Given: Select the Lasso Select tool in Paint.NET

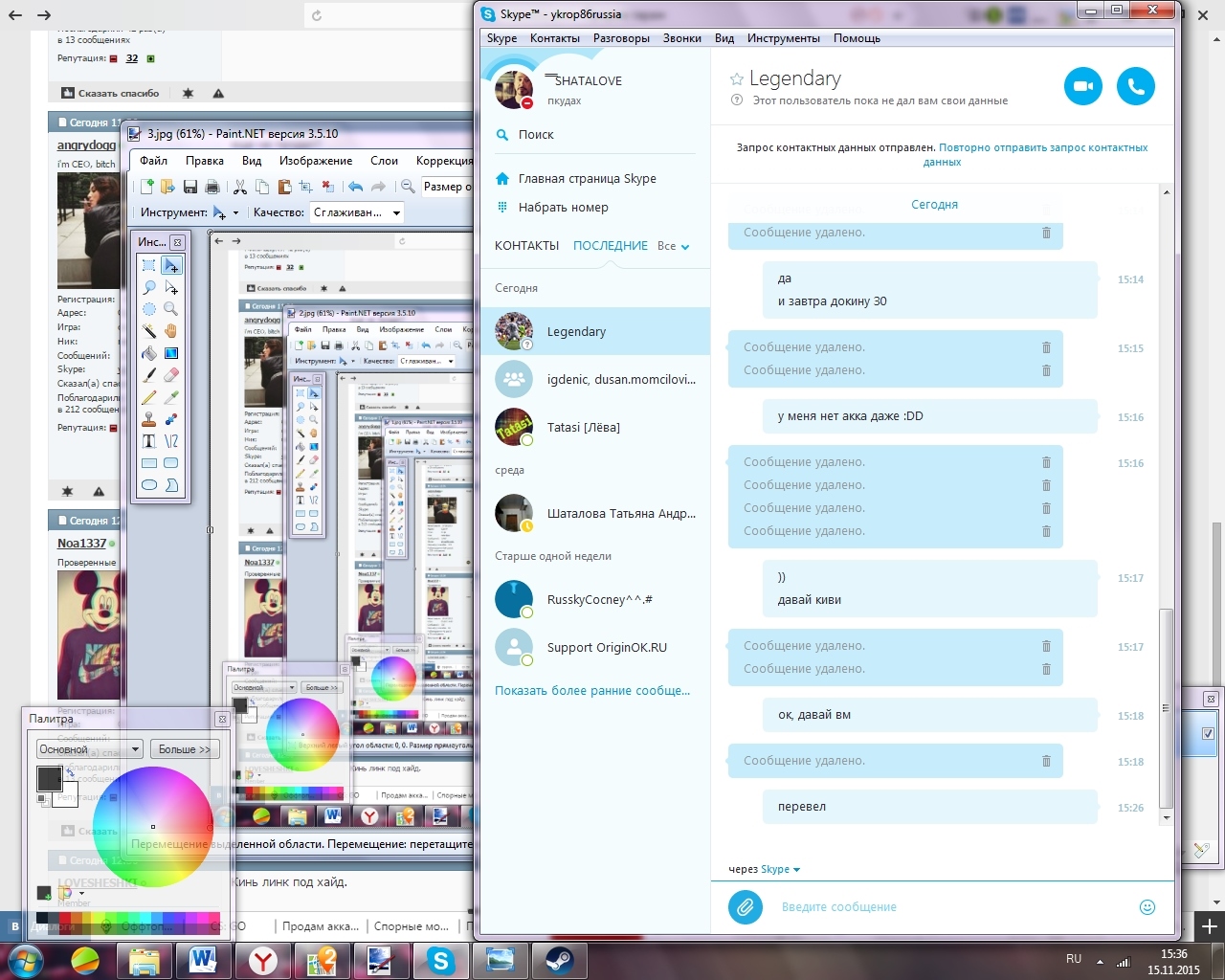Looking at the screenshot, I should [x=149, y=287].
